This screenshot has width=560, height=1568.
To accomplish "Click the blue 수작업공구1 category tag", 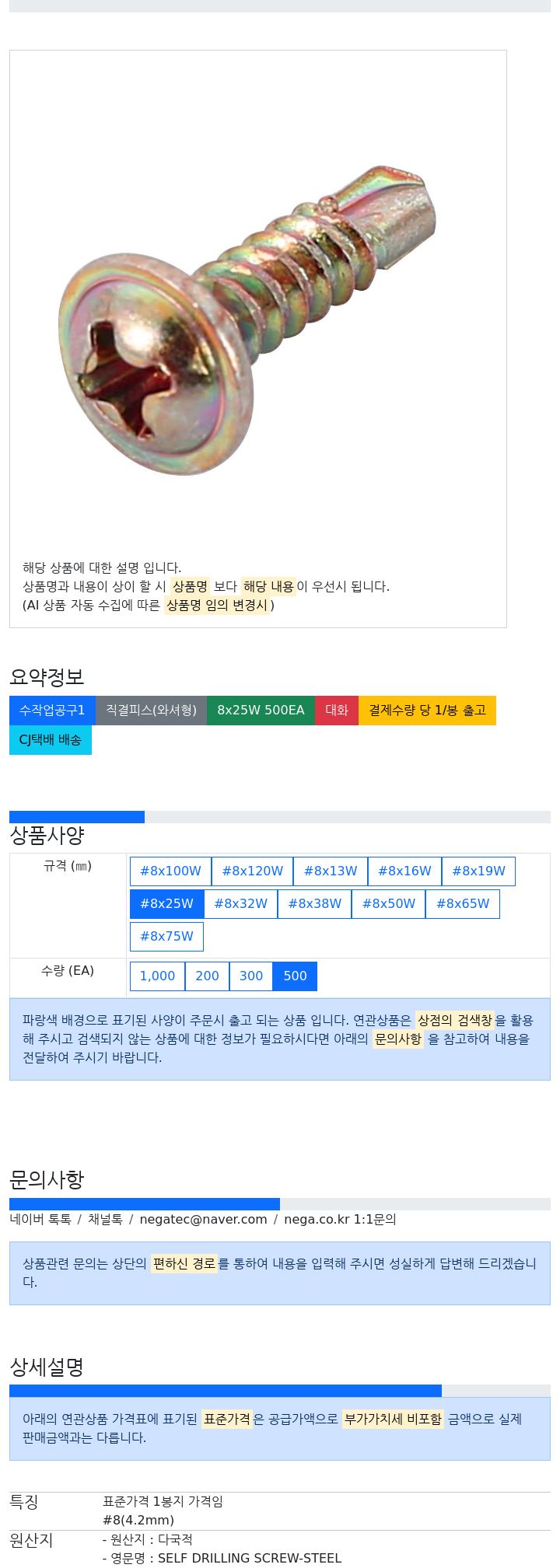I will coord(52,711).
